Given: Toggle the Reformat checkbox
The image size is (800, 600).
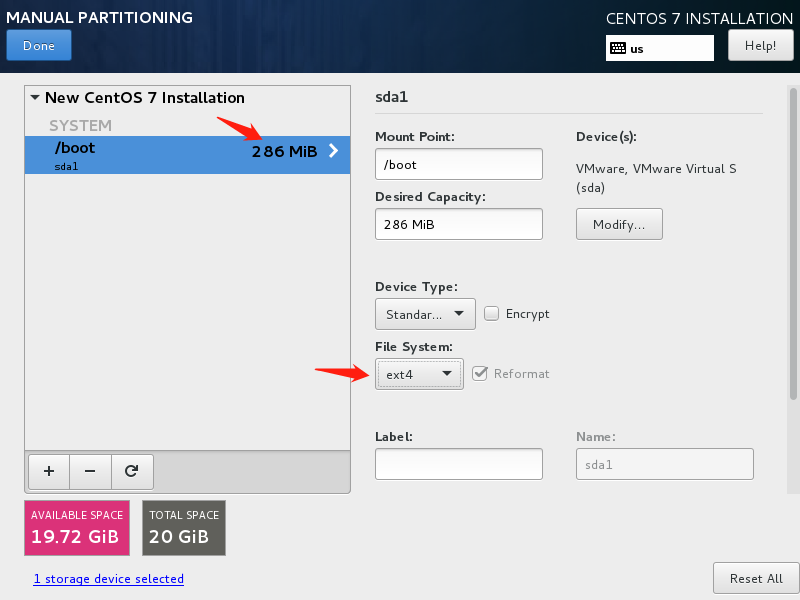Looking at the screenshot, I should click(480, 373).
